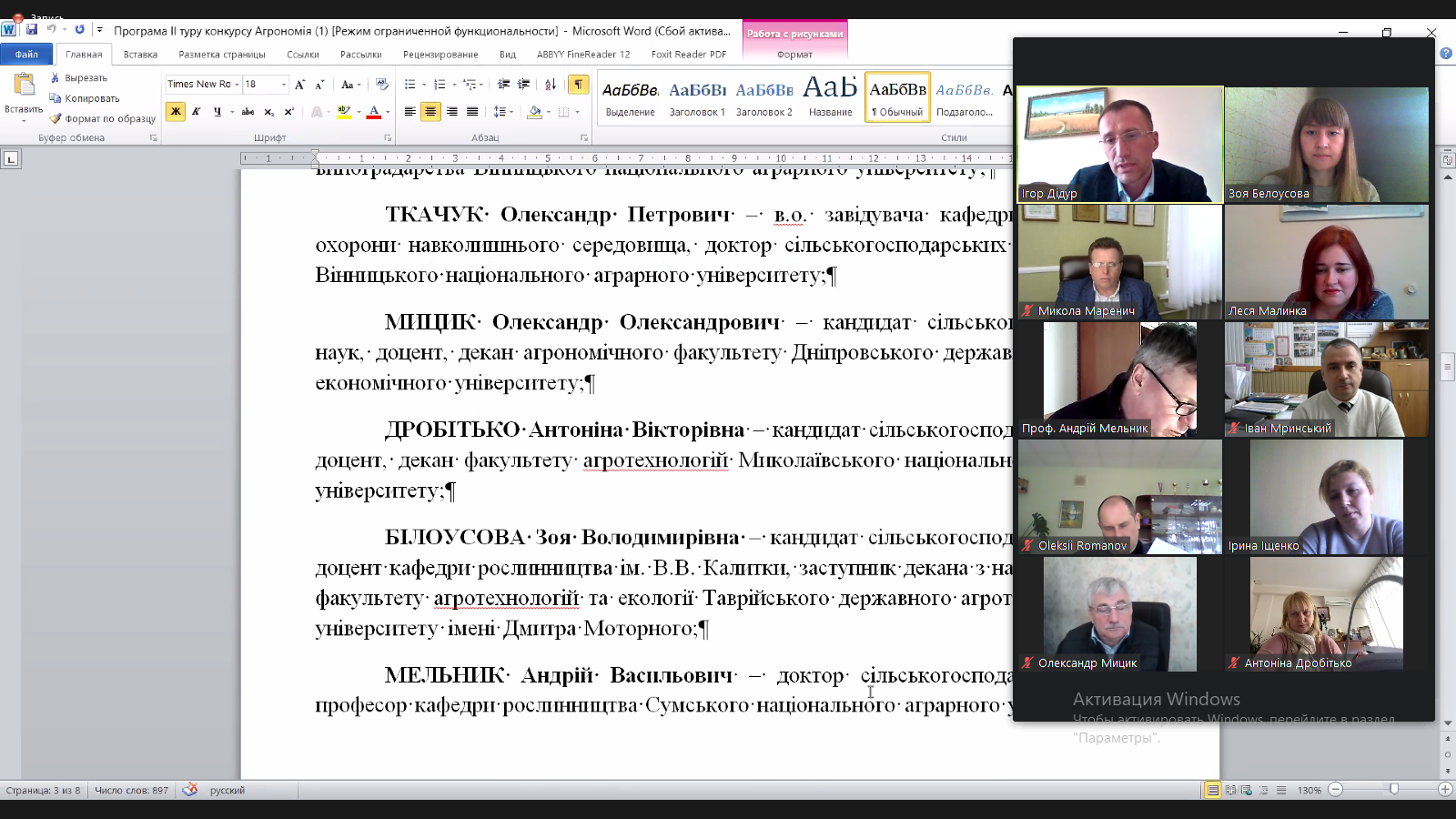Select Ігор Дідур's video thumbnail
Screen dimensions: 1456x819
pyautogui.click(x=1119, y=144)
